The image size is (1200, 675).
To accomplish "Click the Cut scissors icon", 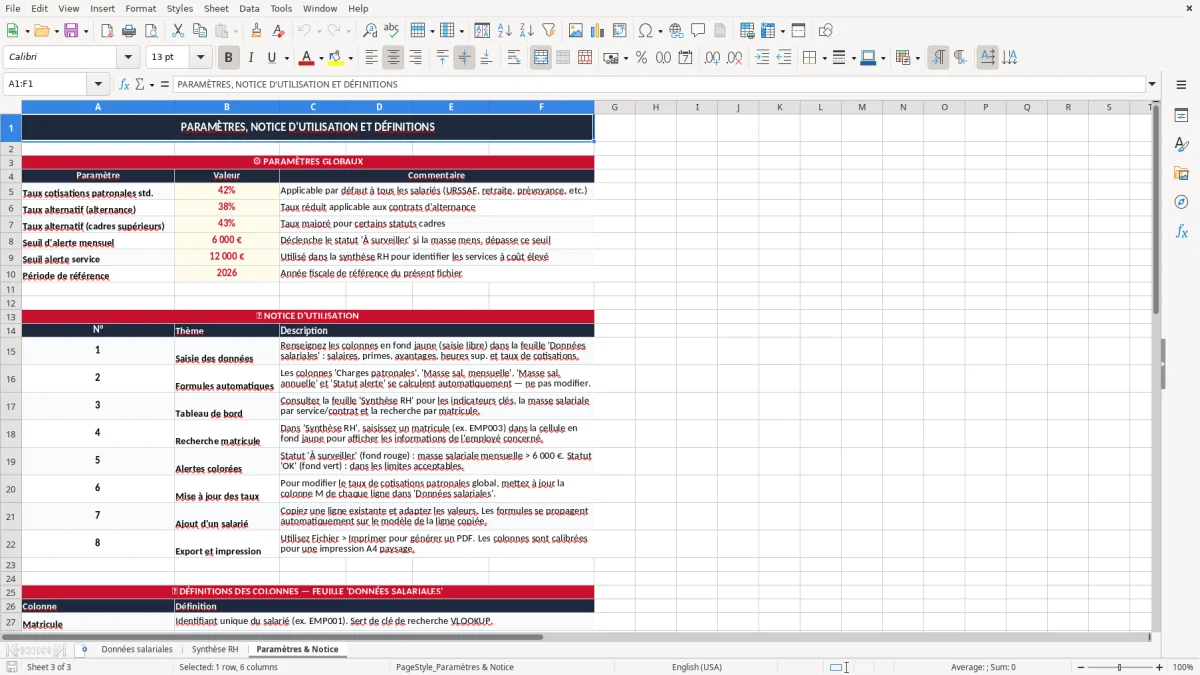I will point(178,31).
